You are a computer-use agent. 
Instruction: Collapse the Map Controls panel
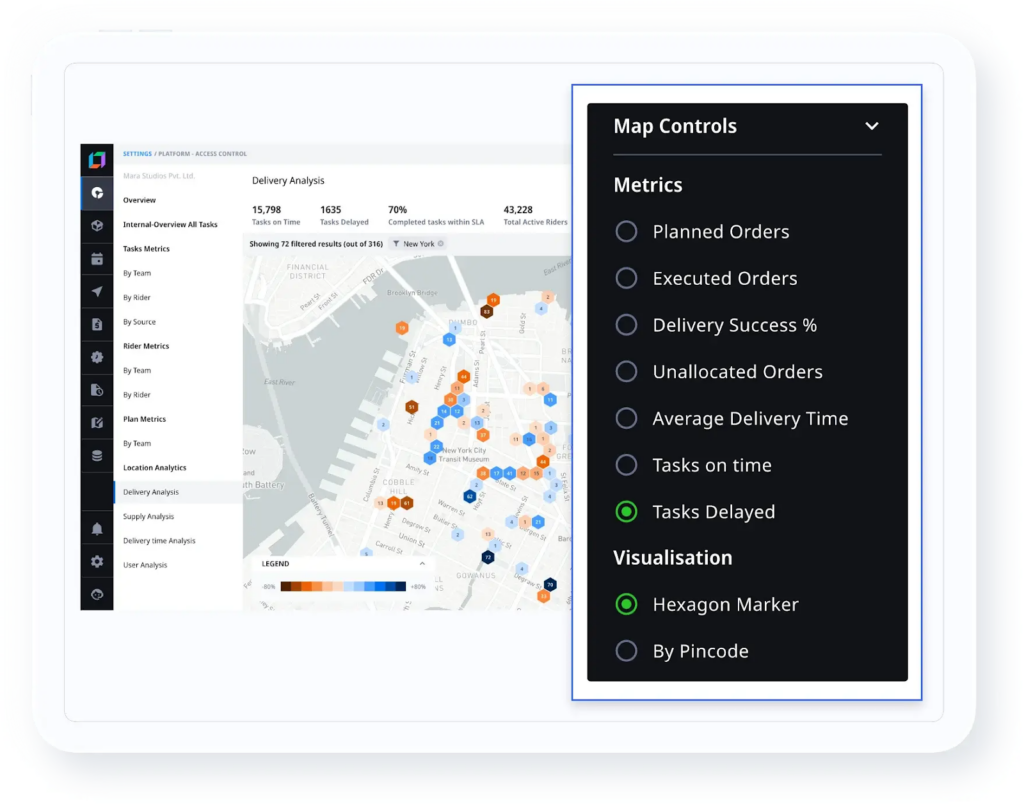pos(872,126)
